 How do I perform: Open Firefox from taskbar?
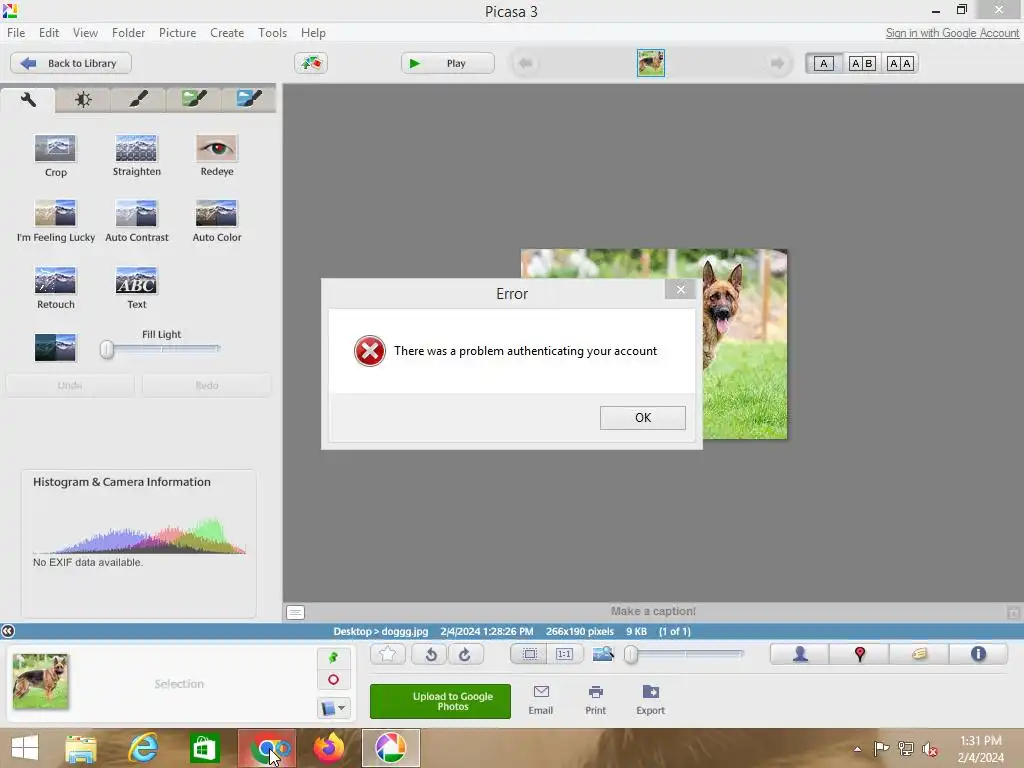pos(329,748)
